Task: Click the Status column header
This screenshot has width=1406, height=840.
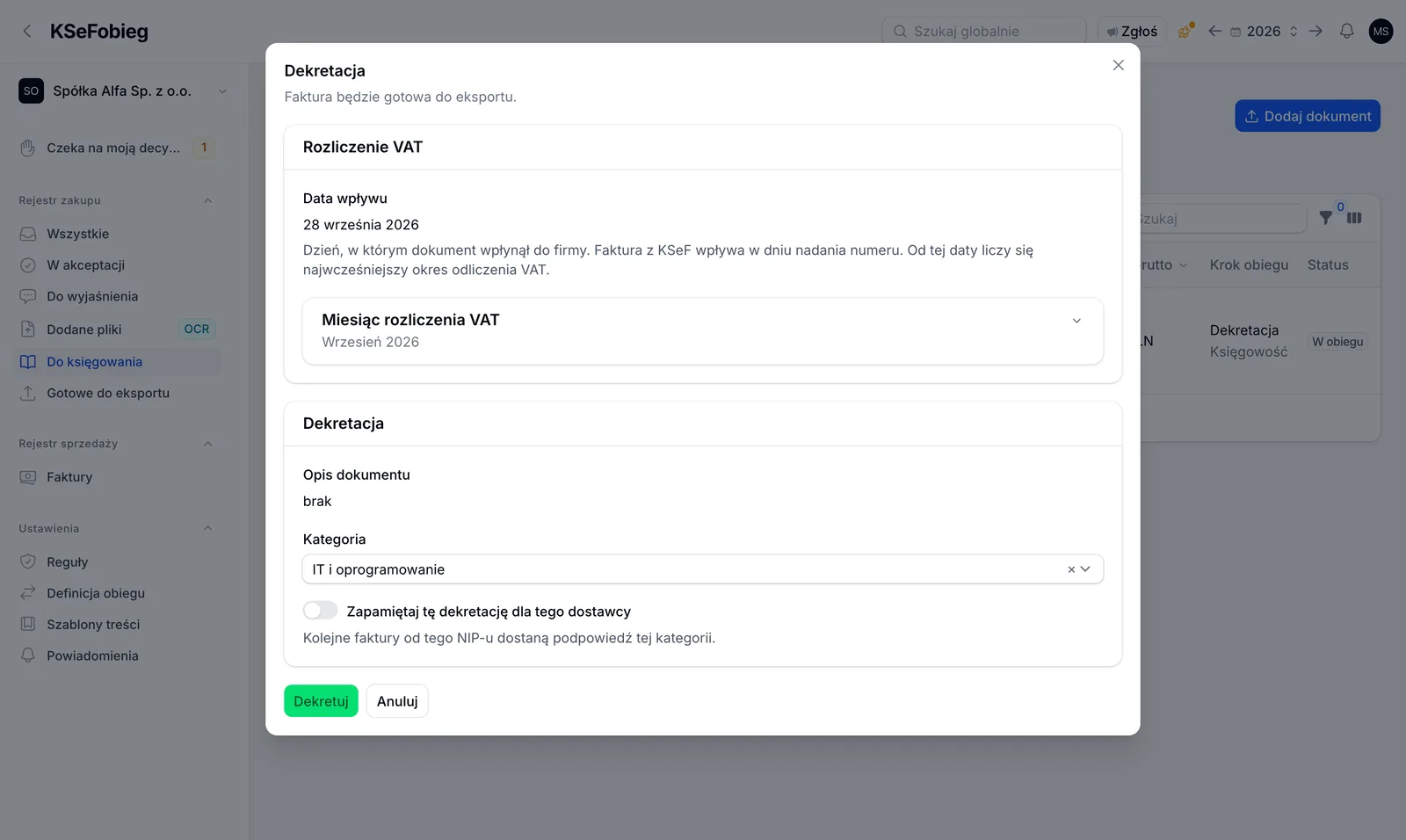Action: tap(1328, 264)
